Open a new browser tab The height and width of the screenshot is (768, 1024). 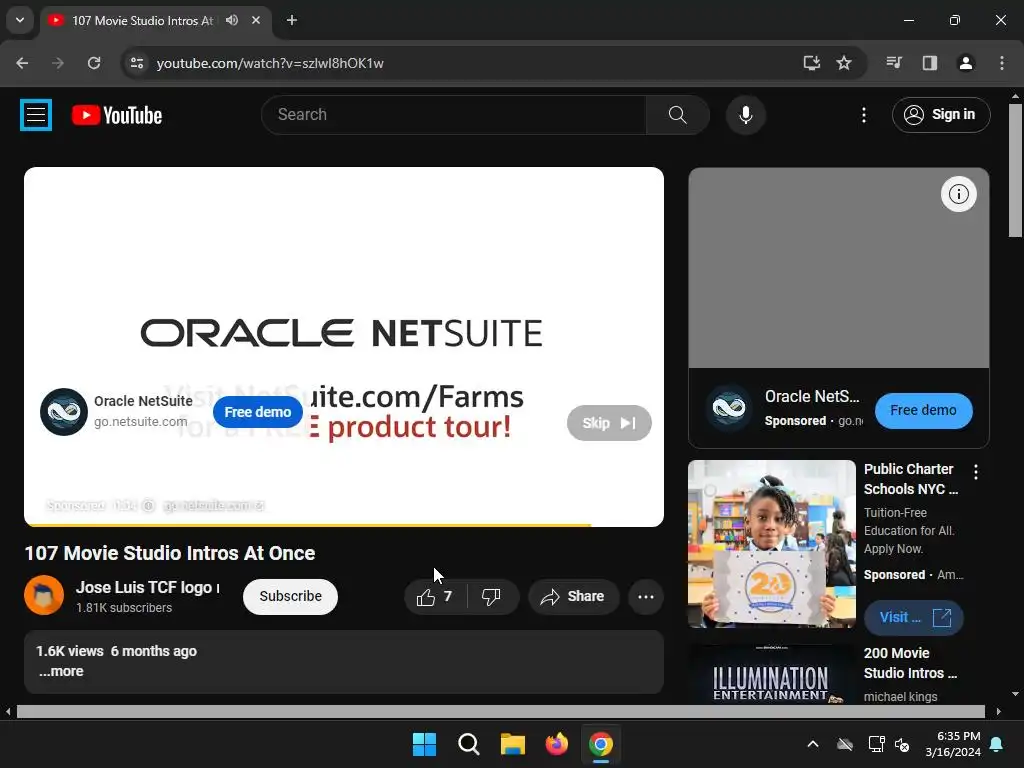292,20
